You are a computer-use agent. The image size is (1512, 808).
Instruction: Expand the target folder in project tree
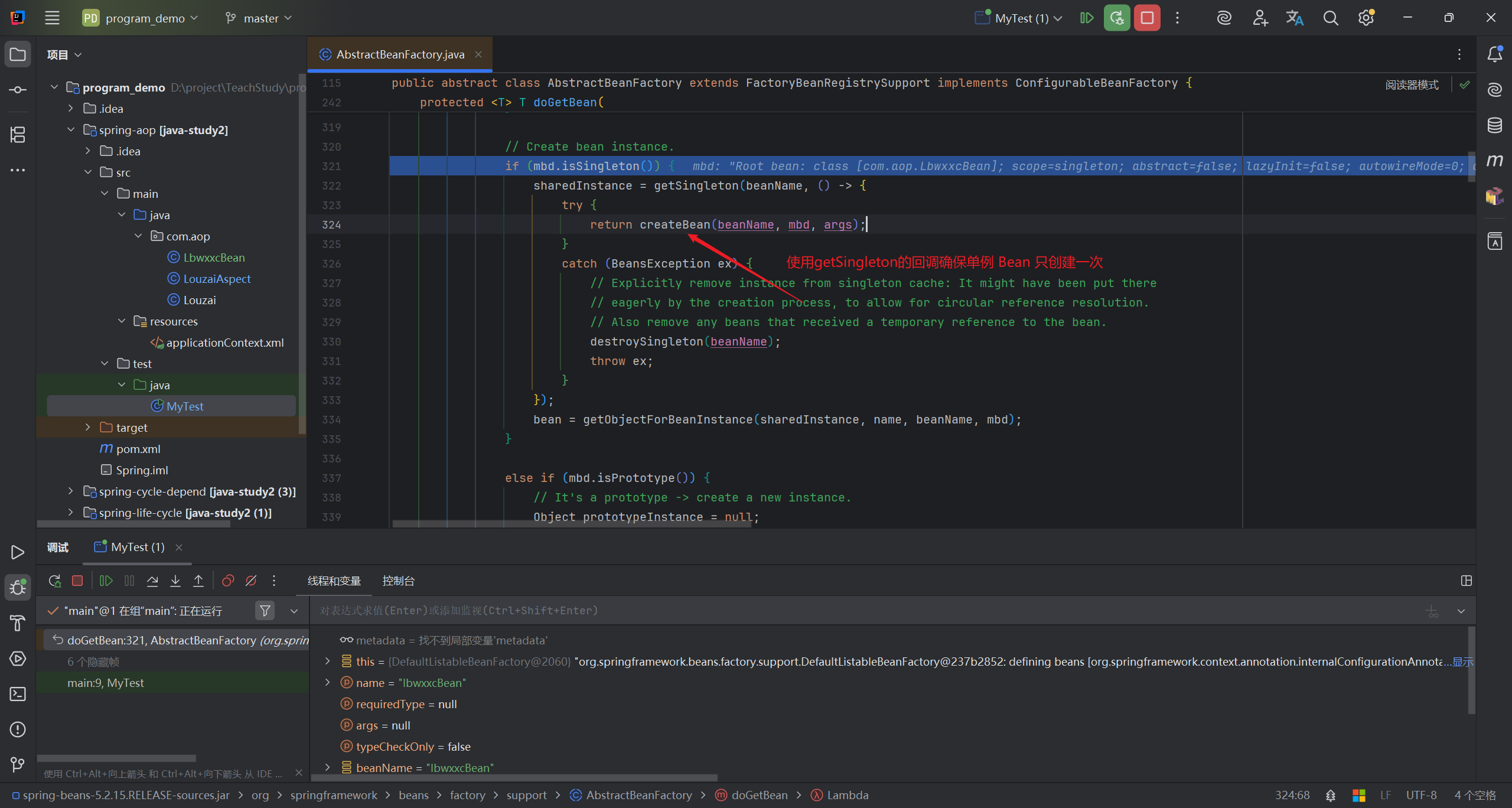pos(87,427)
